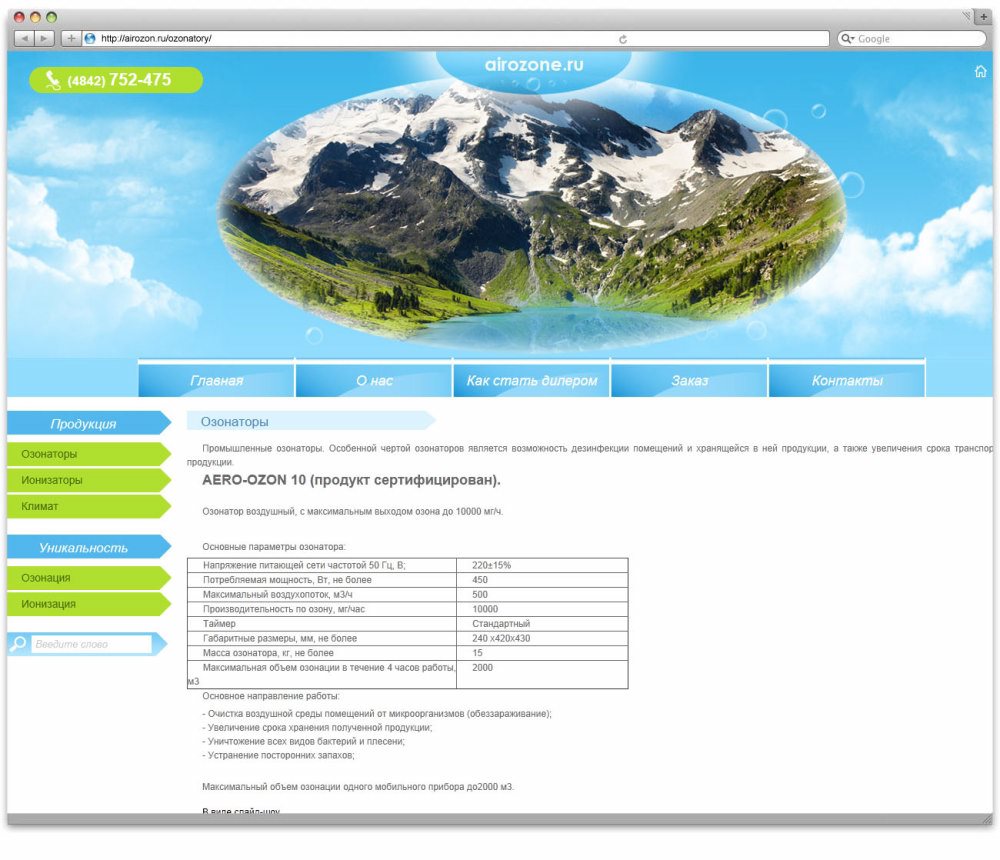1000x860 pixels.
Task: Open the Главная navigation tab
Action: point(216,380)
